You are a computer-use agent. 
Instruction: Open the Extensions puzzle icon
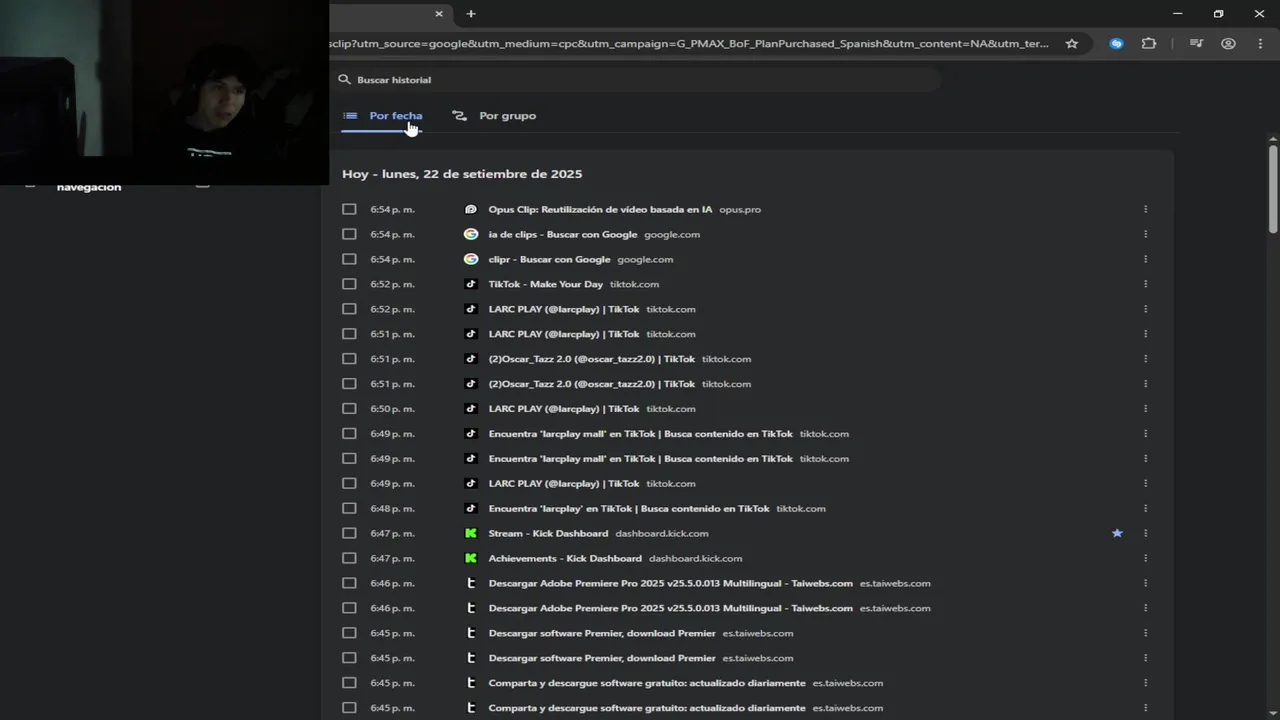point(1149,44)
